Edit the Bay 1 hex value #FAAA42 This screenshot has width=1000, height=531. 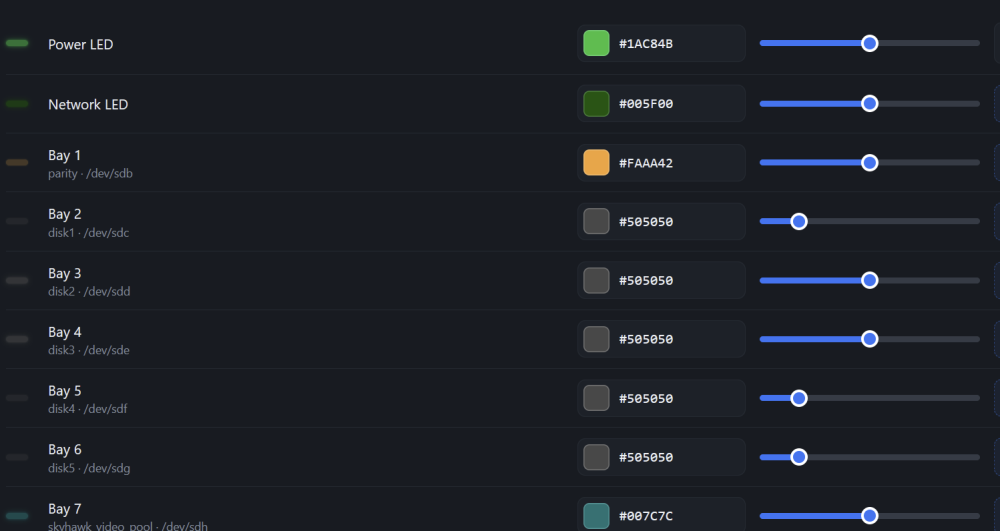[x=645, y=163]
